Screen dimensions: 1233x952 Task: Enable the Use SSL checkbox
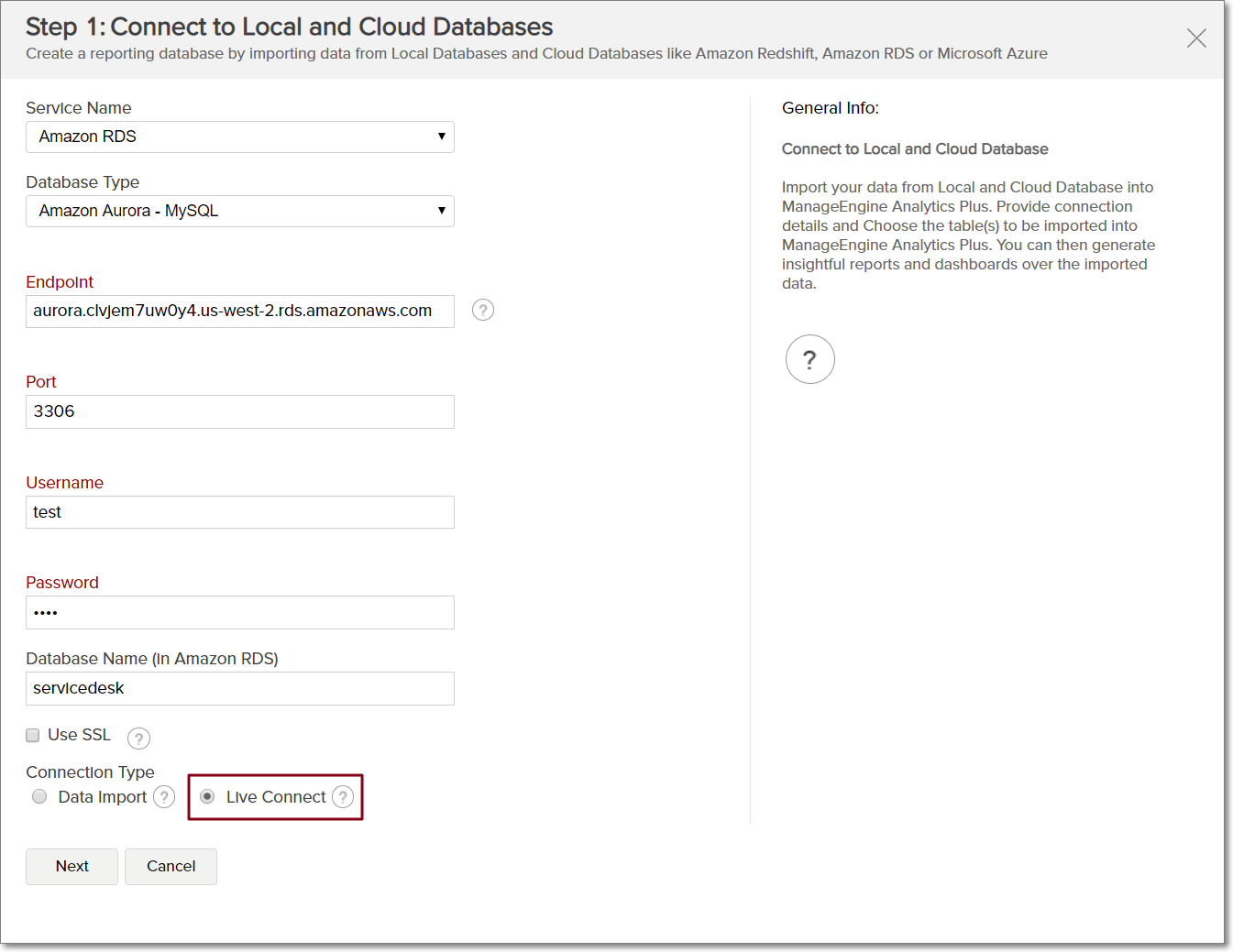(33, 735)
